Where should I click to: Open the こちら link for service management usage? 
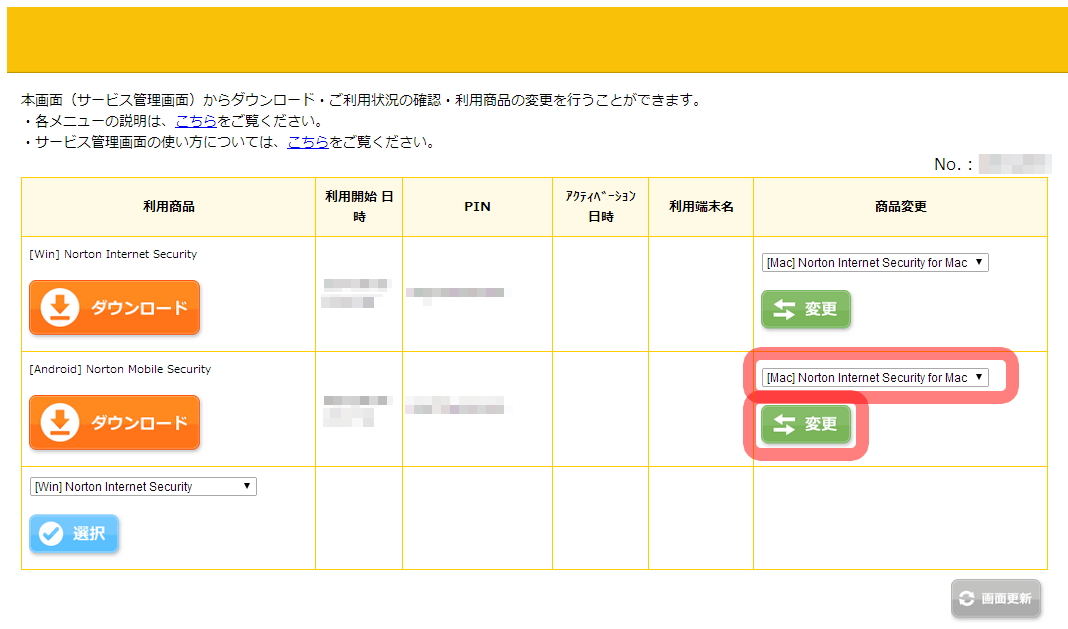308,142
